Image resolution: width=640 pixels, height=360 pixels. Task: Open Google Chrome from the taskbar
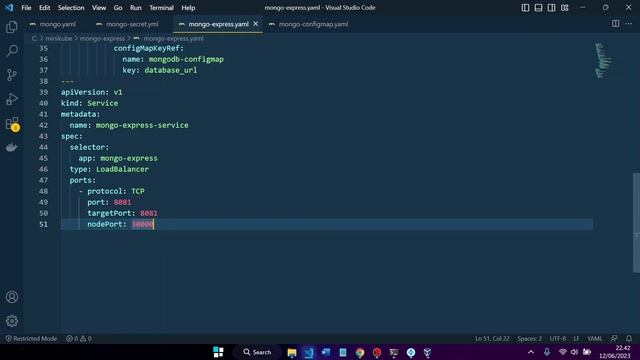360,352
